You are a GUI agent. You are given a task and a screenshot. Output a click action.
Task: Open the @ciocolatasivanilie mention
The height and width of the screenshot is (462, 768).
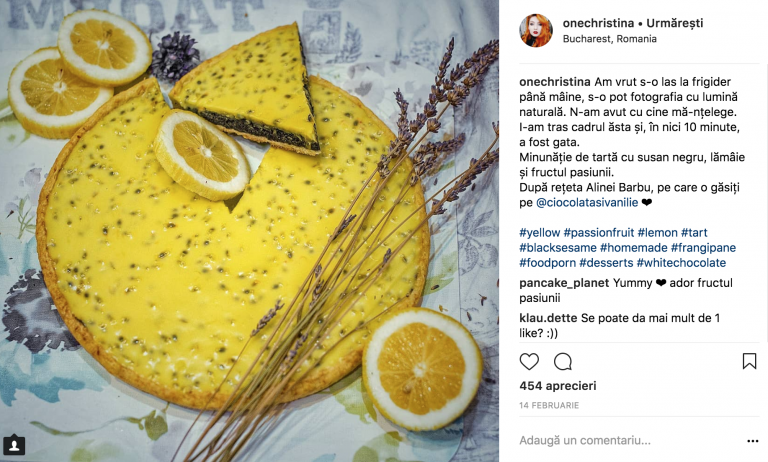[x=587, y=202]
